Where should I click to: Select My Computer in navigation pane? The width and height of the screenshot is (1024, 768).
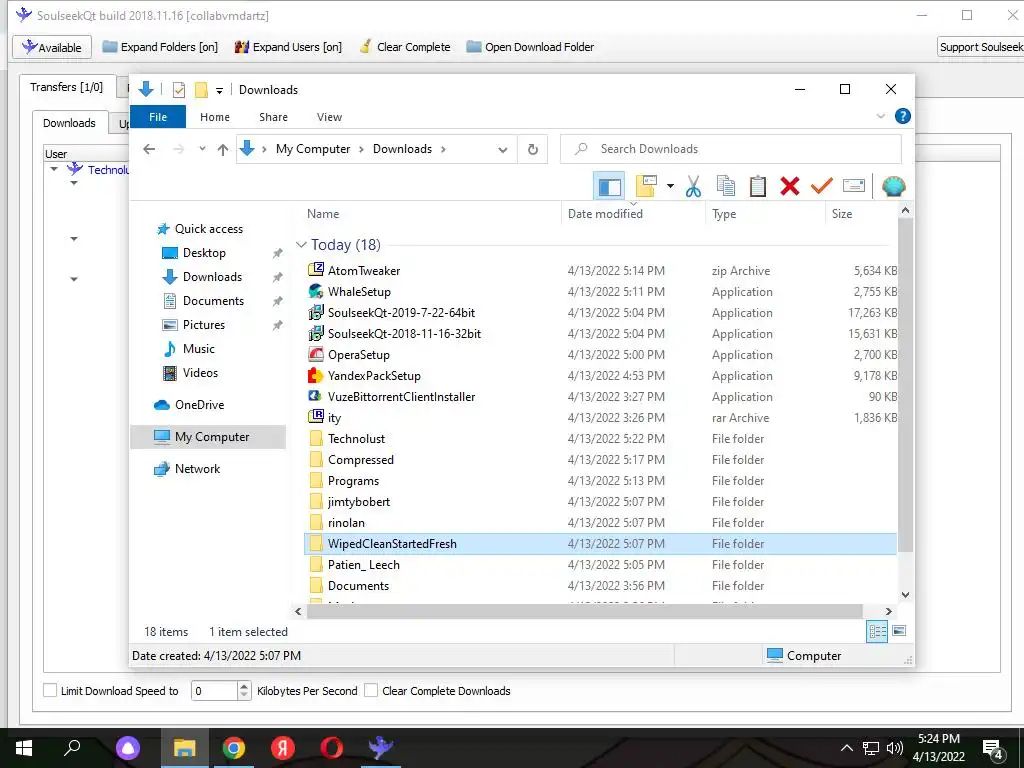[208, 437]
